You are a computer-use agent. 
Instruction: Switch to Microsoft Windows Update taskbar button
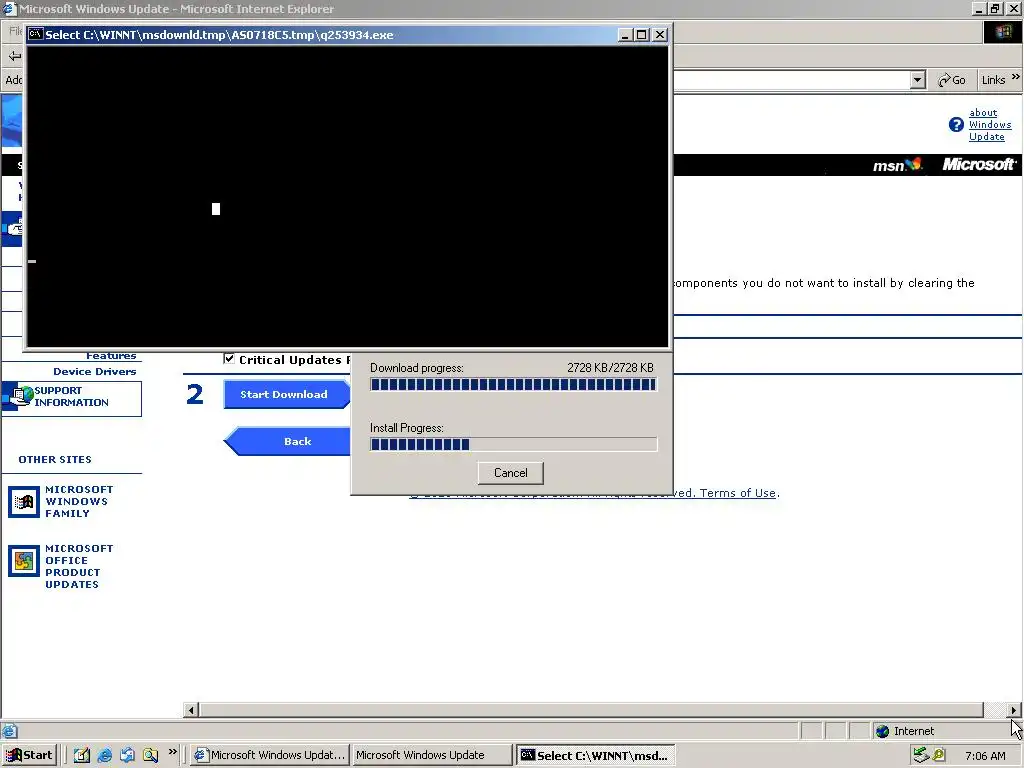click(432, 755)
